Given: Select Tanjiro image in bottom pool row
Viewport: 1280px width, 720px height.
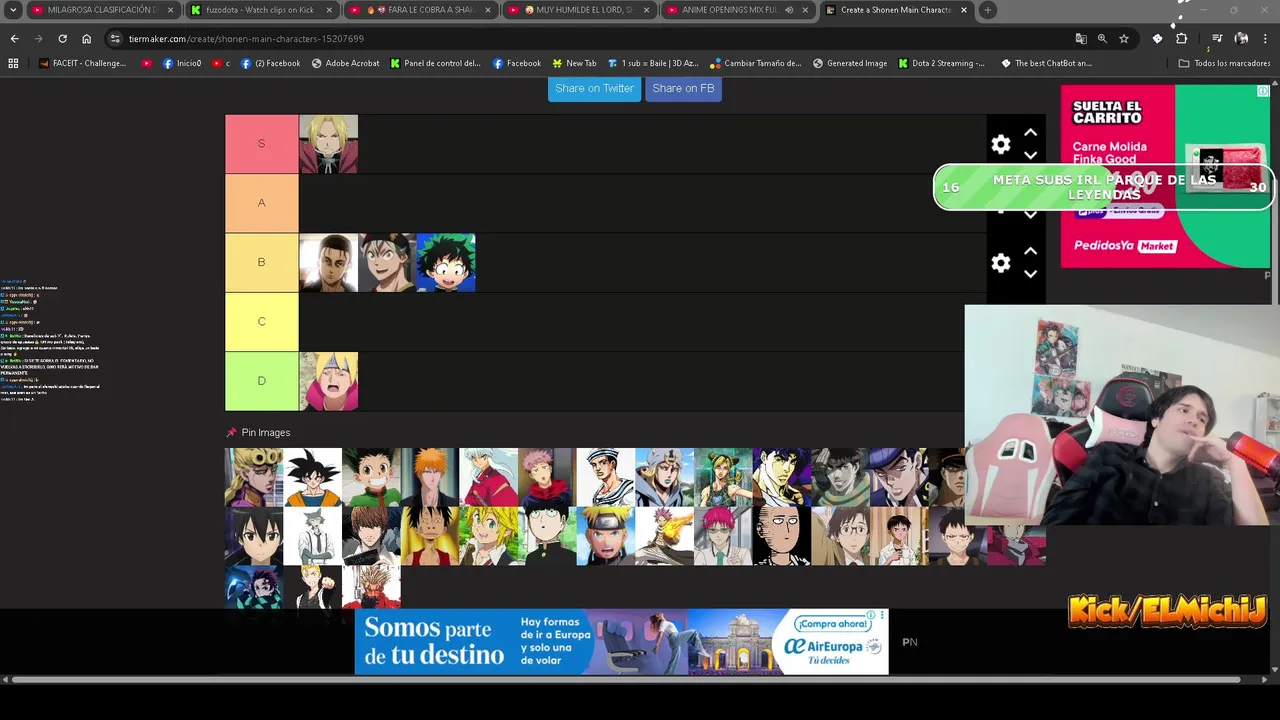Looking at the screenshot, I should (254, 587).
